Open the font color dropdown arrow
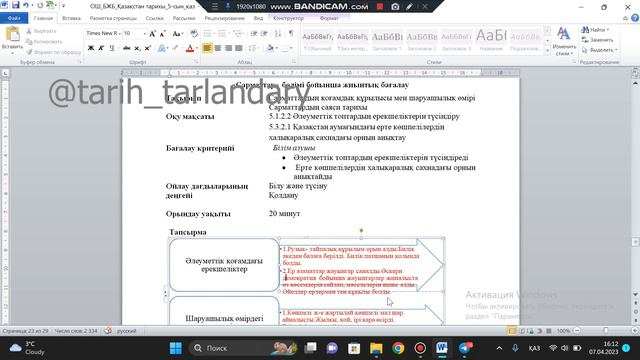Viewport: 640px width, 360px height. pos(197,48)
